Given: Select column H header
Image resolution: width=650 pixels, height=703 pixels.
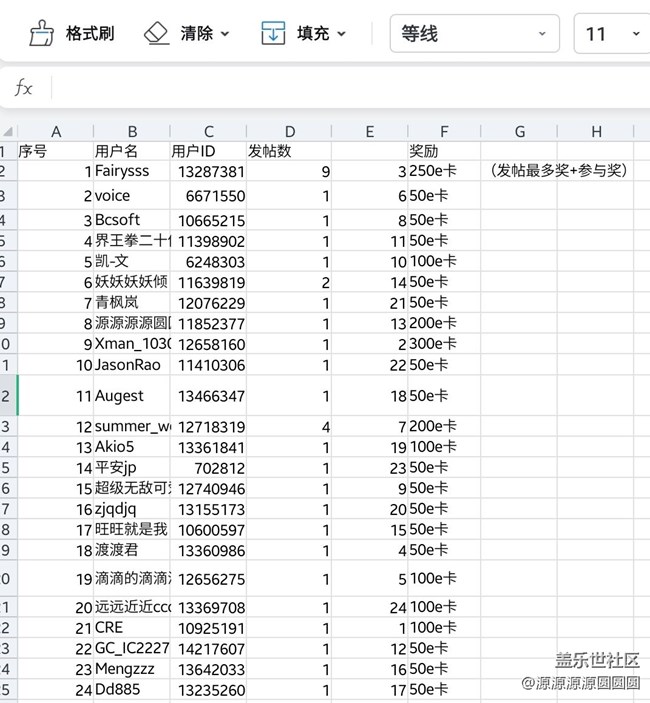Looking at the screenshot, I should coord(596,132).
